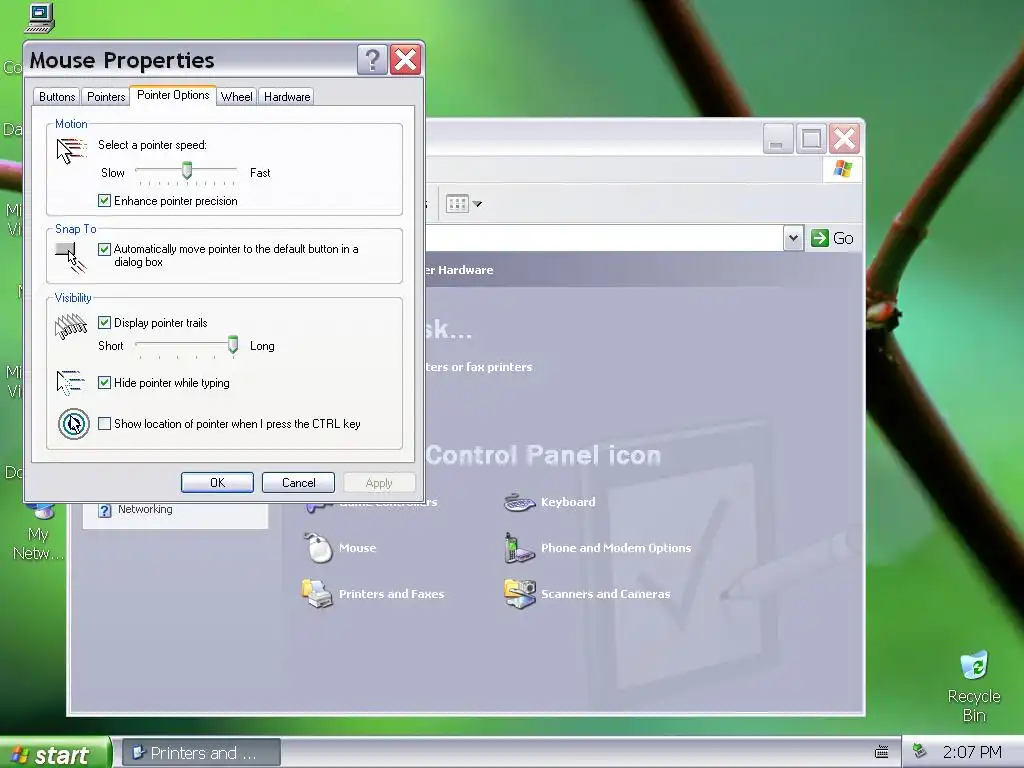Open the Scanners and Cameras icon
The width and height of the screenshot is (1024, 768).
pos(520,594)
